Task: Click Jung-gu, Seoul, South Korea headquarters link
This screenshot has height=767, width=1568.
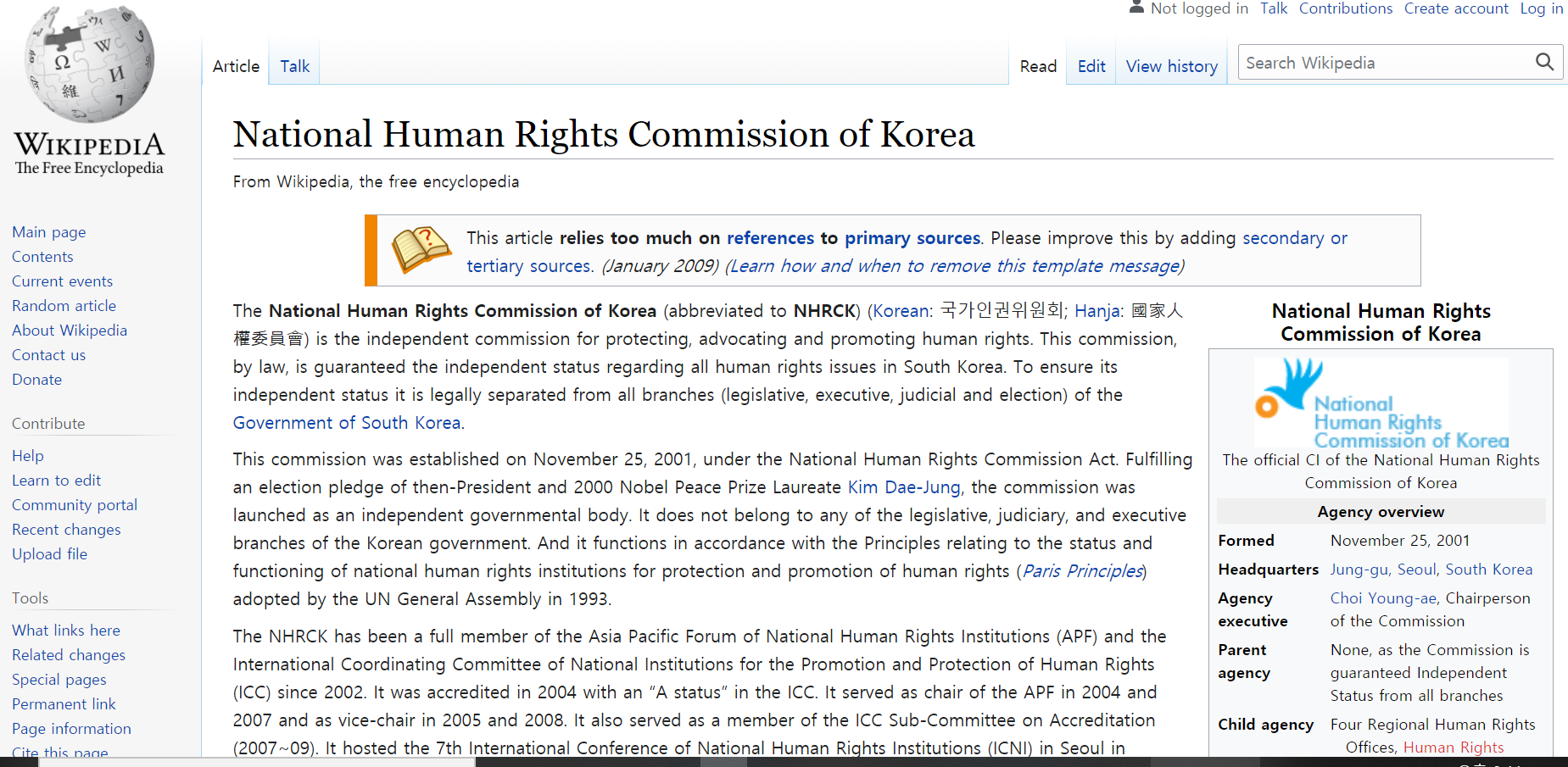Action: coord(1431,570)
